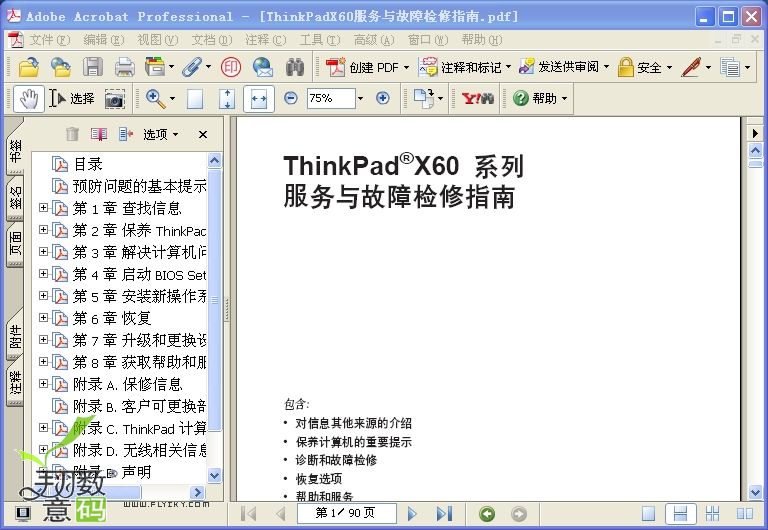768x530 pixels.
Task: Go to the first page
Action: click(x=249, y=513)
